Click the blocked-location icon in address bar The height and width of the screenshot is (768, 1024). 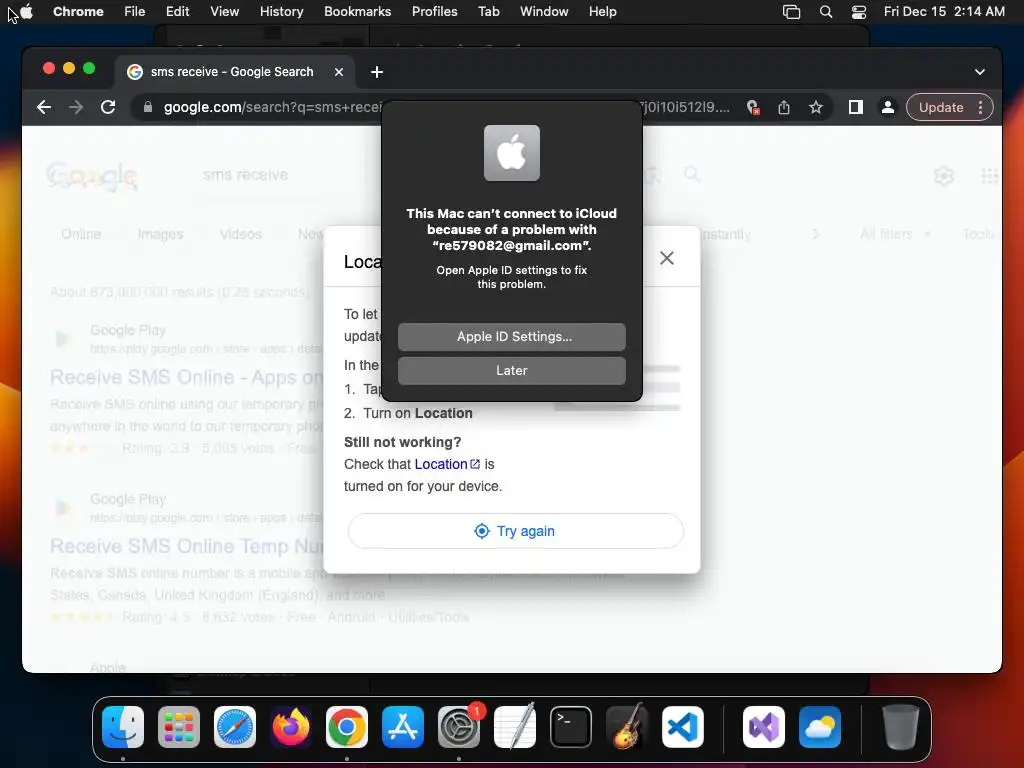pos(753,108)
